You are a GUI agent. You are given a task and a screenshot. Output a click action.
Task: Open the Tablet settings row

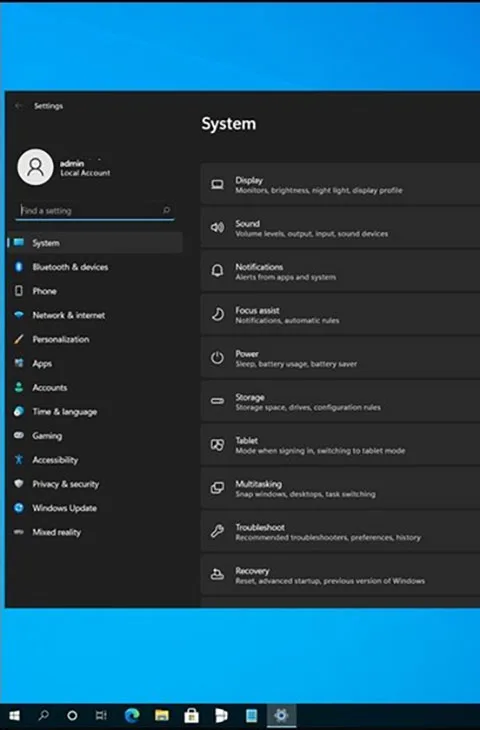click(x=340, y=445)
